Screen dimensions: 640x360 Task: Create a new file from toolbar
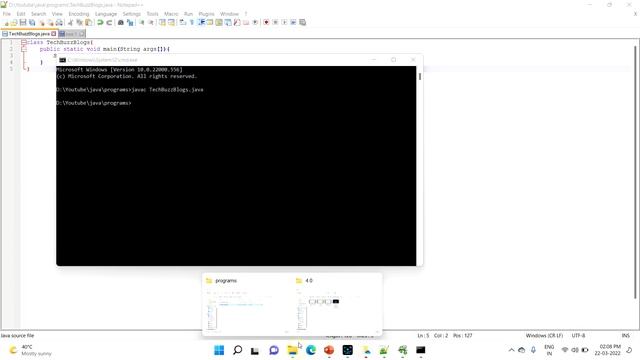[x=7, y=22]
